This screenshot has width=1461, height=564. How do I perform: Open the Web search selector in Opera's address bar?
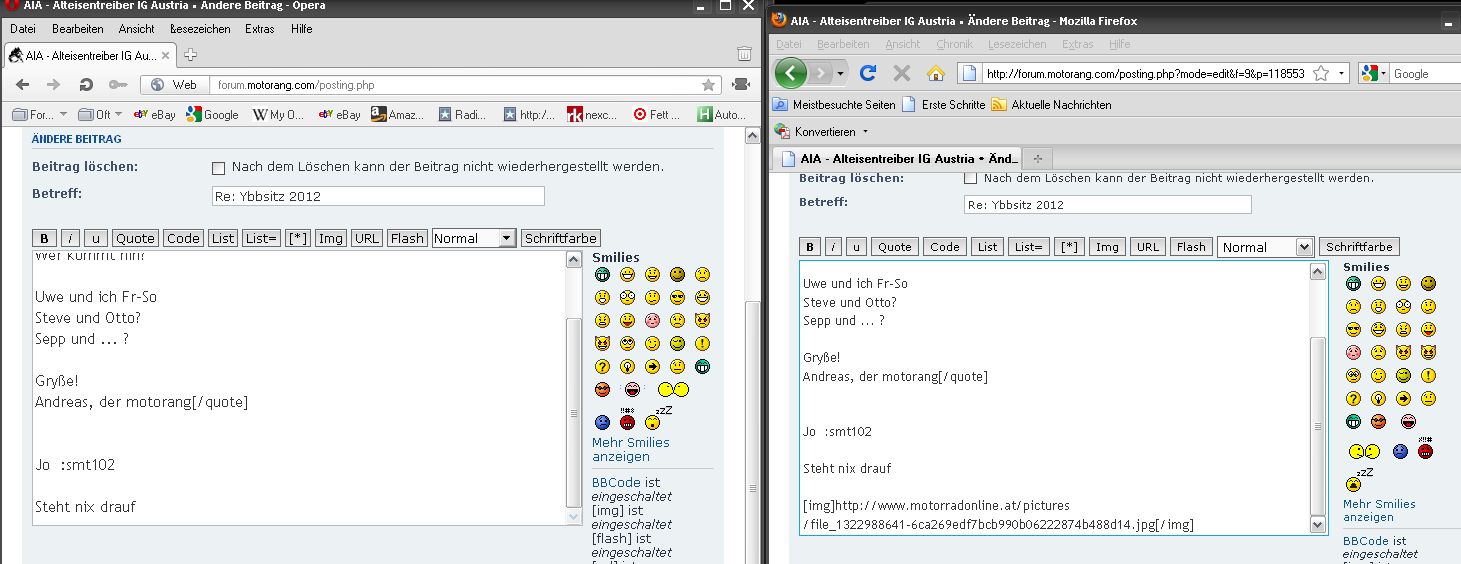click(177, 85)
